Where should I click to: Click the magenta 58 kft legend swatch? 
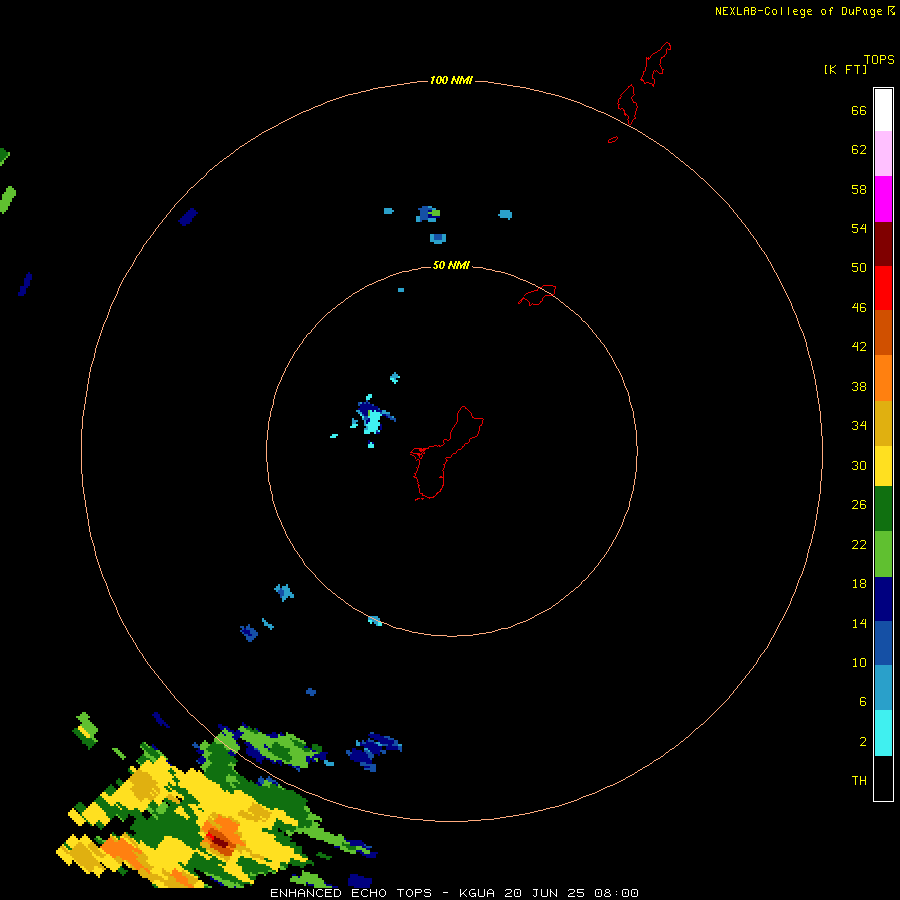click(883, 199)
